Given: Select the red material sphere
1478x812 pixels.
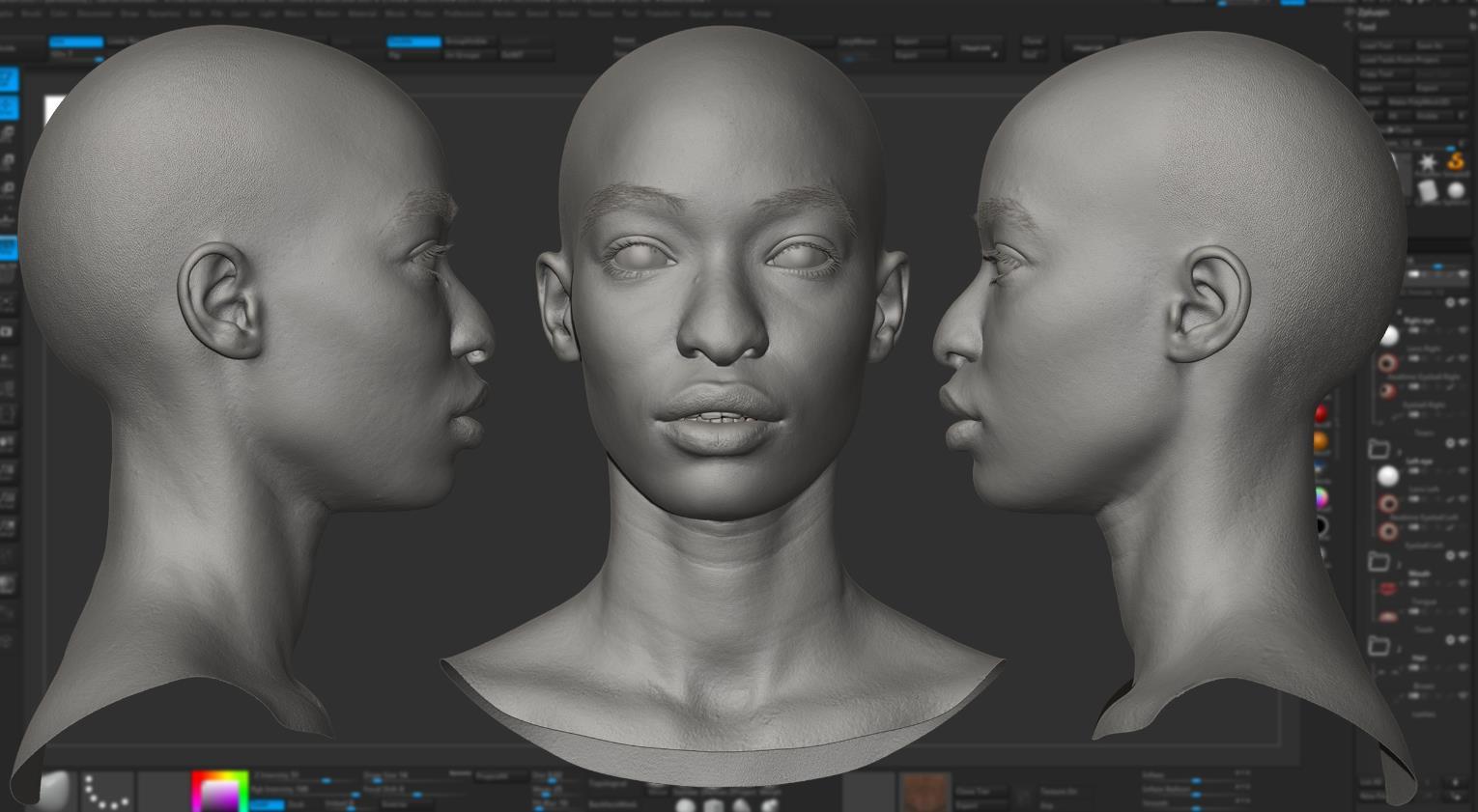Looking at the screenshot, I should [1321, 414].
